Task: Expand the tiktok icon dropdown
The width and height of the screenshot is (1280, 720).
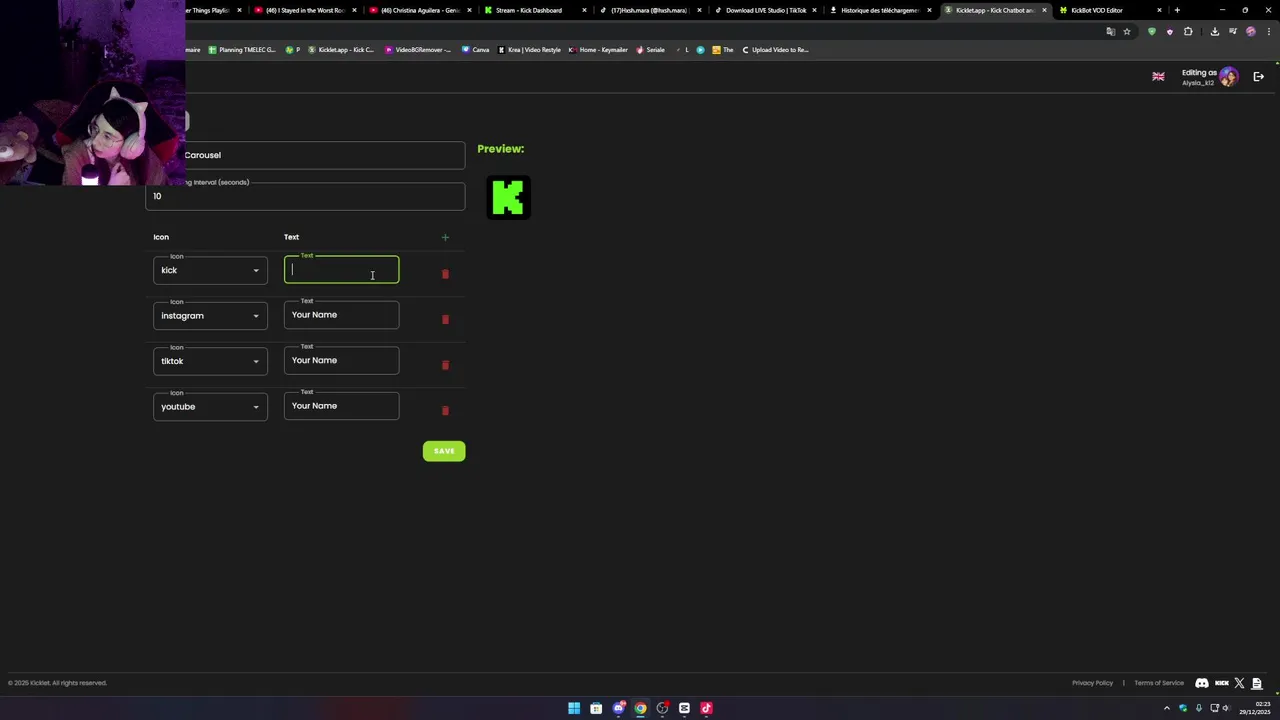Action: 210,361
